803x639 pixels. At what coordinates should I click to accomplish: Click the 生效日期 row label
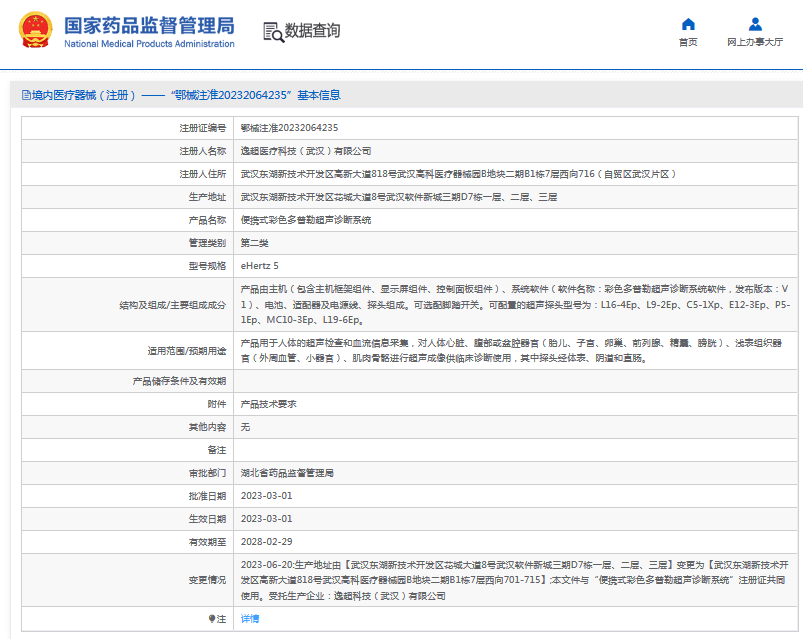click(207, 519)
